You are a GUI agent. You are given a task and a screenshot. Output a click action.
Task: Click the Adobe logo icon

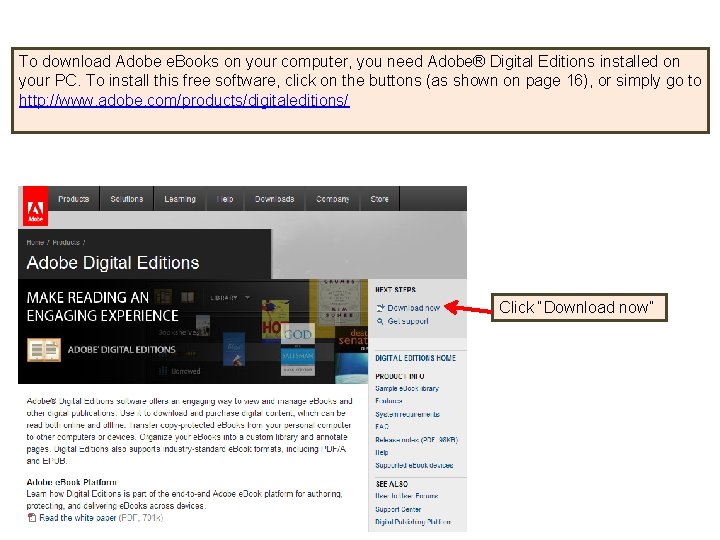click(x=35, y=206)
